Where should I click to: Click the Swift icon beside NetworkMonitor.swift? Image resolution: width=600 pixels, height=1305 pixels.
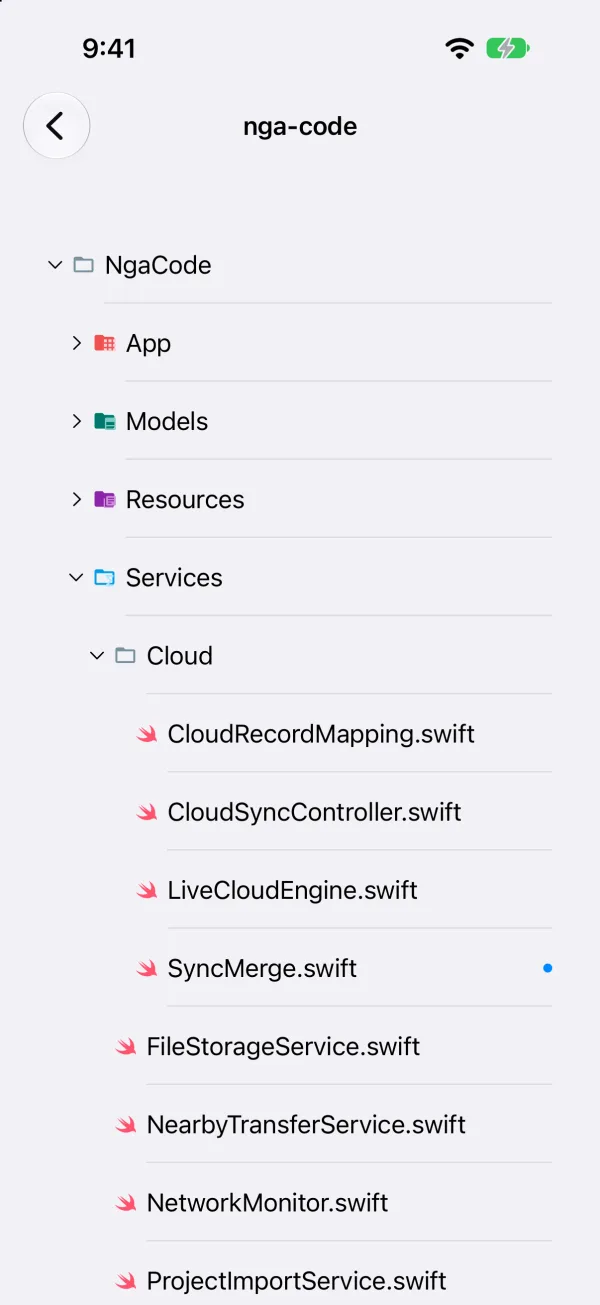click(125, 1202)
